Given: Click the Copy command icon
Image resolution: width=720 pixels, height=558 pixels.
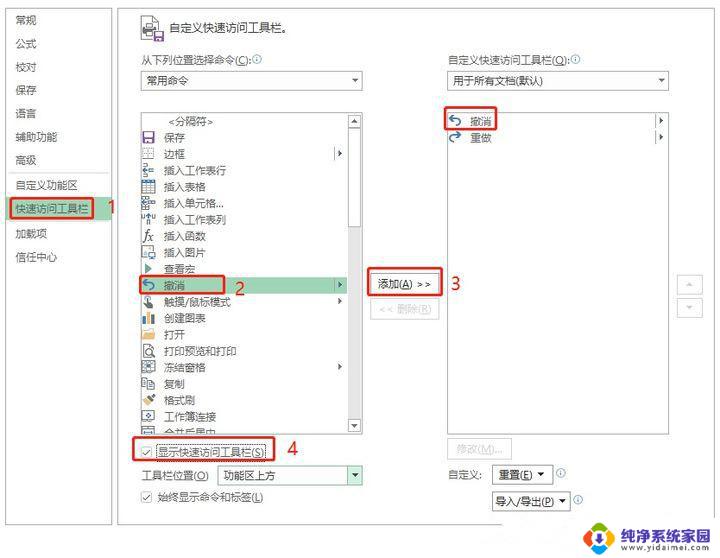Looking at the screenshot, I should (x=148, y=383).
